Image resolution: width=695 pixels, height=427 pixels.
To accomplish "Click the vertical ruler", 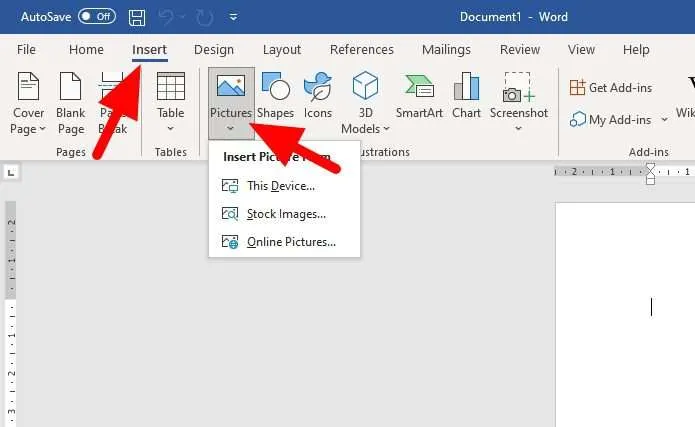I will point(11,314).
